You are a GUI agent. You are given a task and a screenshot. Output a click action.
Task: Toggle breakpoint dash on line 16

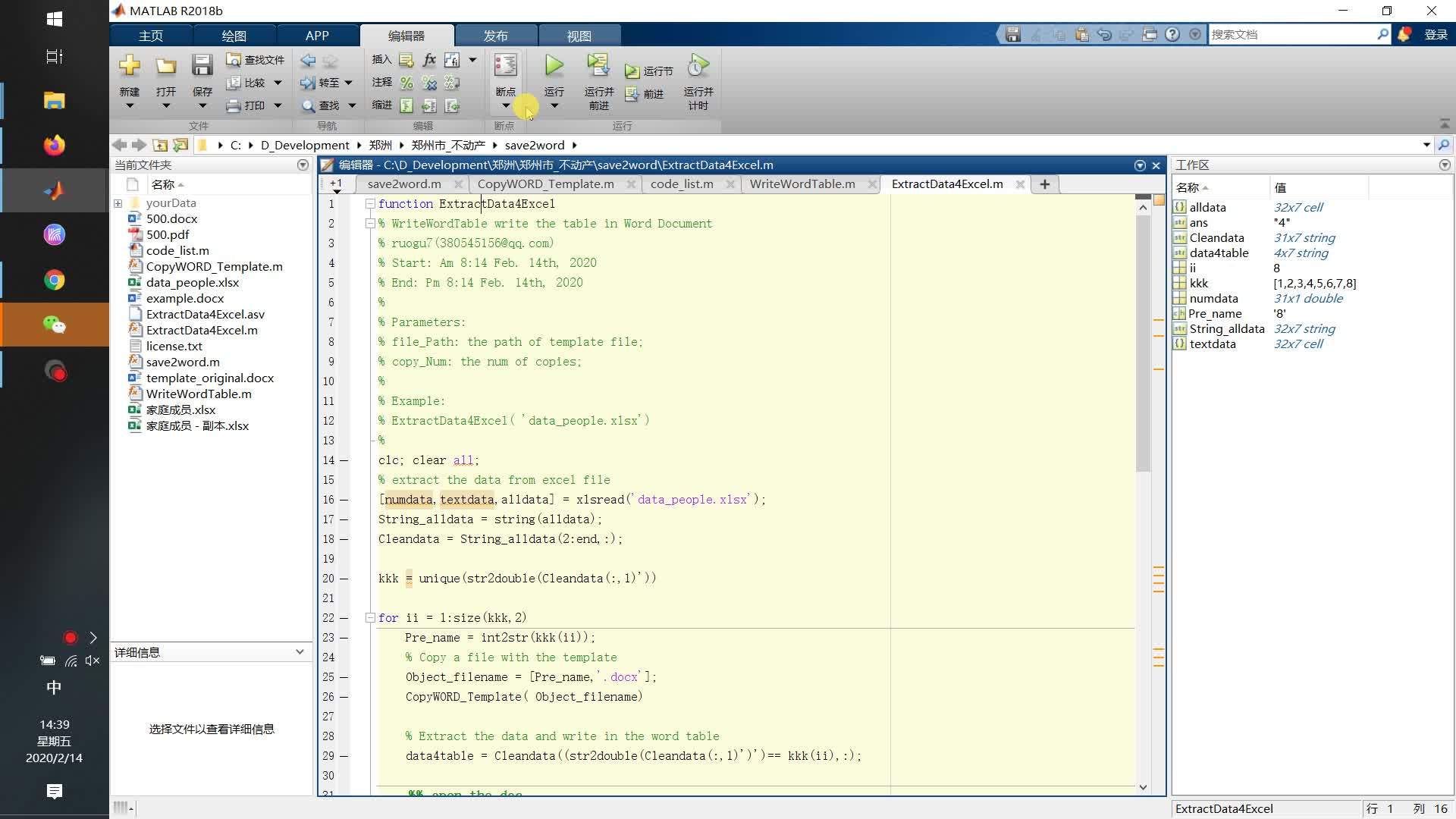click(344, 500)
